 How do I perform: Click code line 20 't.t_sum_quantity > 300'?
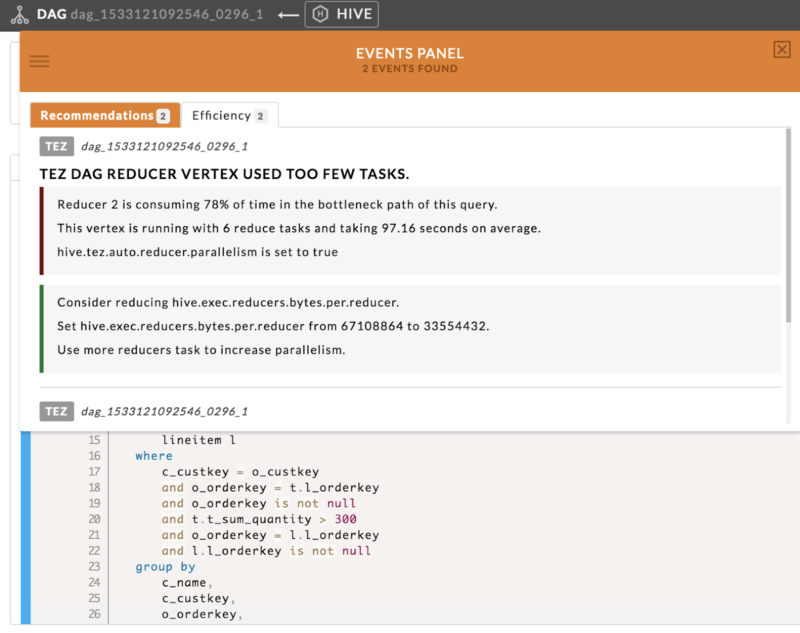click(274, 519)
